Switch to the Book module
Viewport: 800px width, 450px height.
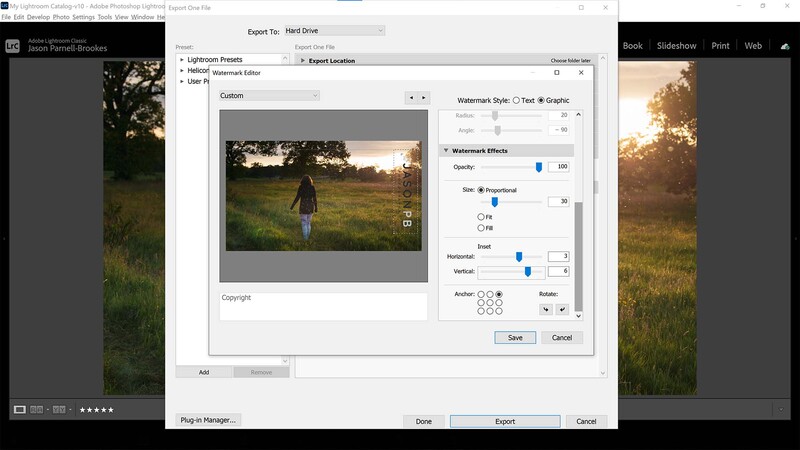pos(633,46)
